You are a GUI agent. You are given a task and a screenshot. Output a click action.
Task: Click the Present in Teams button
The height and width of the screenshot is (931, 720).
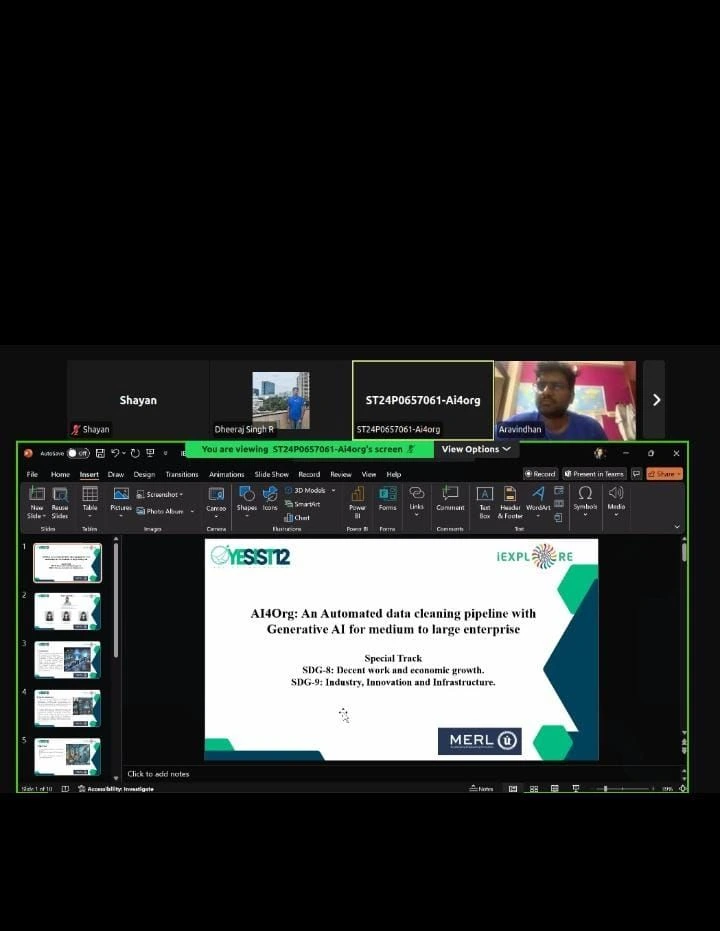[594, 474]
